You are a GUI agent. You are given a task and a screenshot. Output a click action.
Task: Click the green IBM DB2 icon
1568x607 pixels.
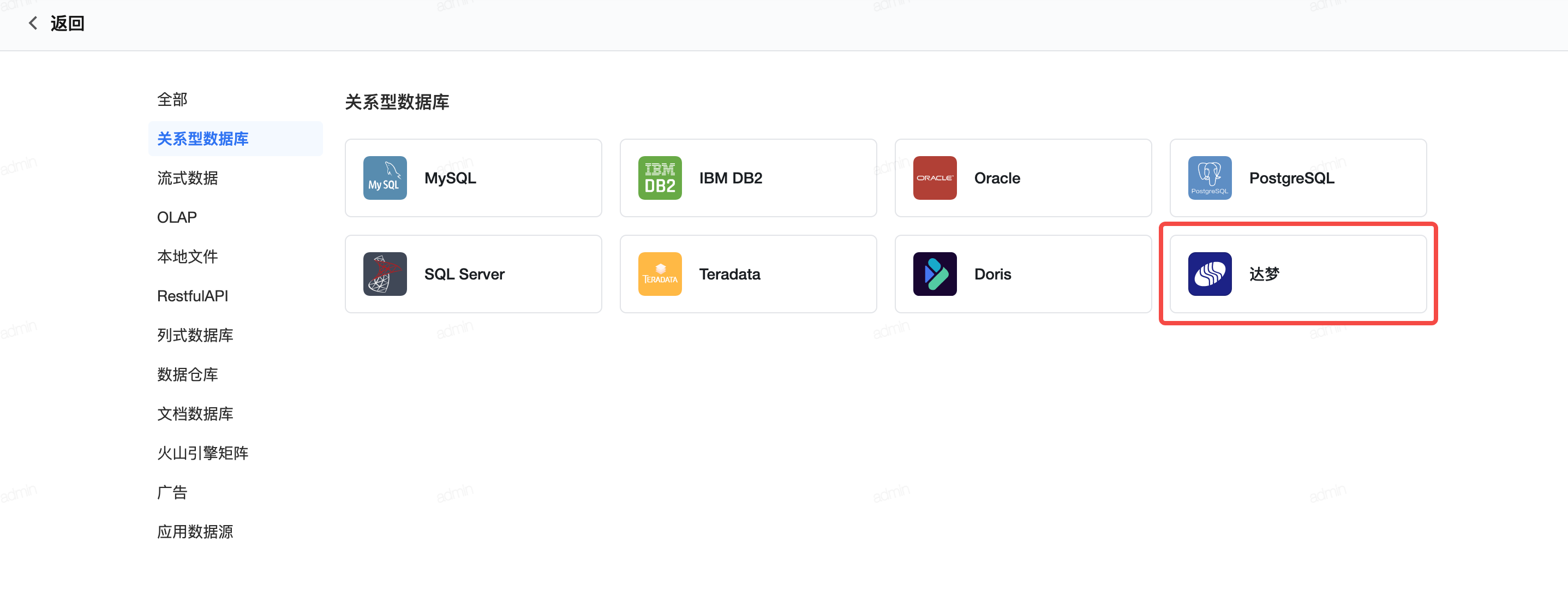[660, 178]
